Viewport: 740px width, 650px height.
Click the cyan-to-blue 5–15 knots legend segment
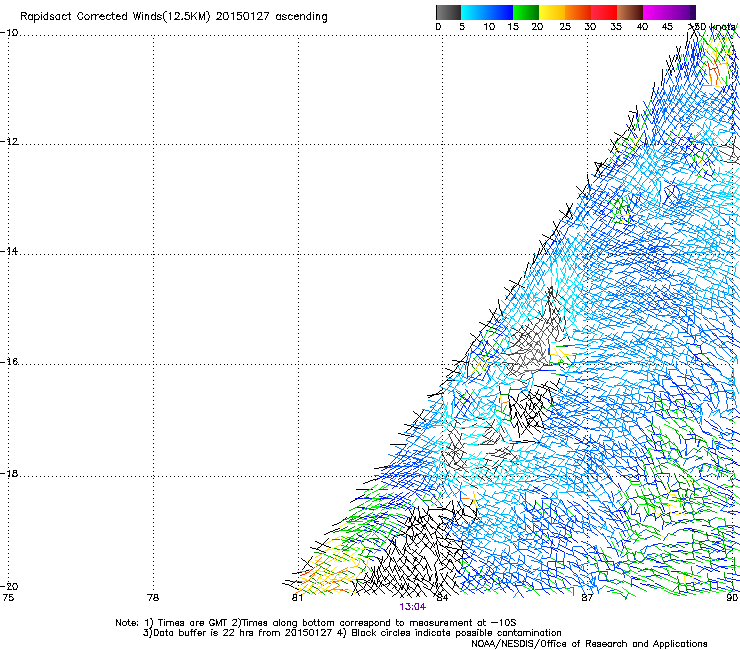tap(487, 12)
